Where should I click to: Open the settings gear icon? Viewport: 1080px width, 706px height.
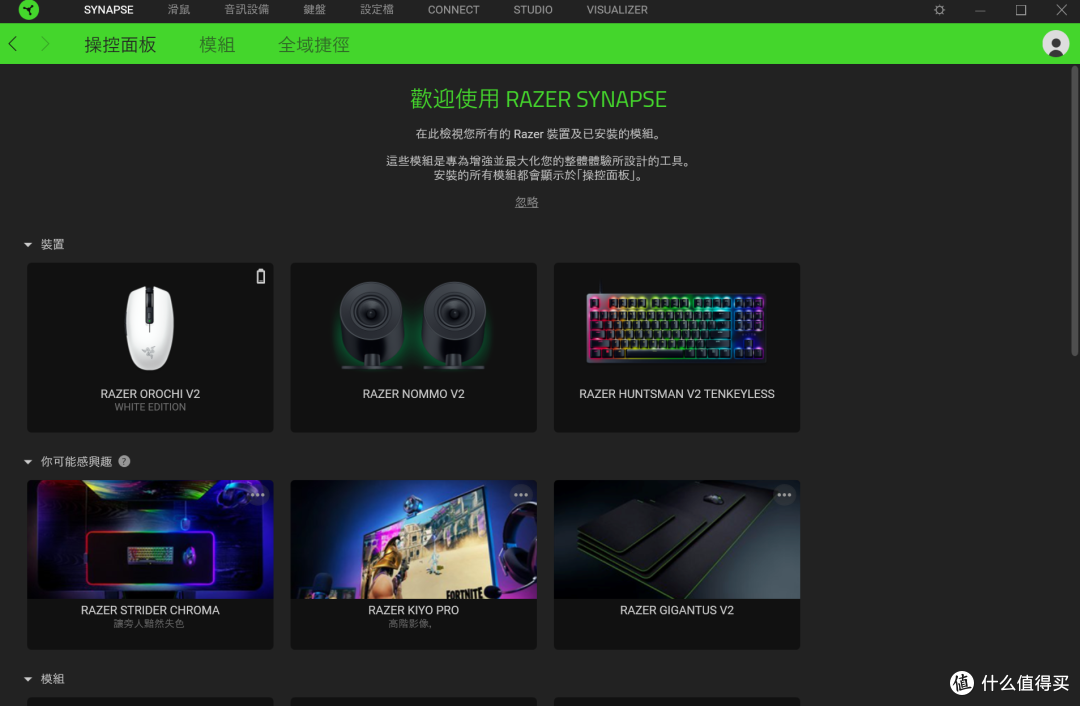pos(939,10)
